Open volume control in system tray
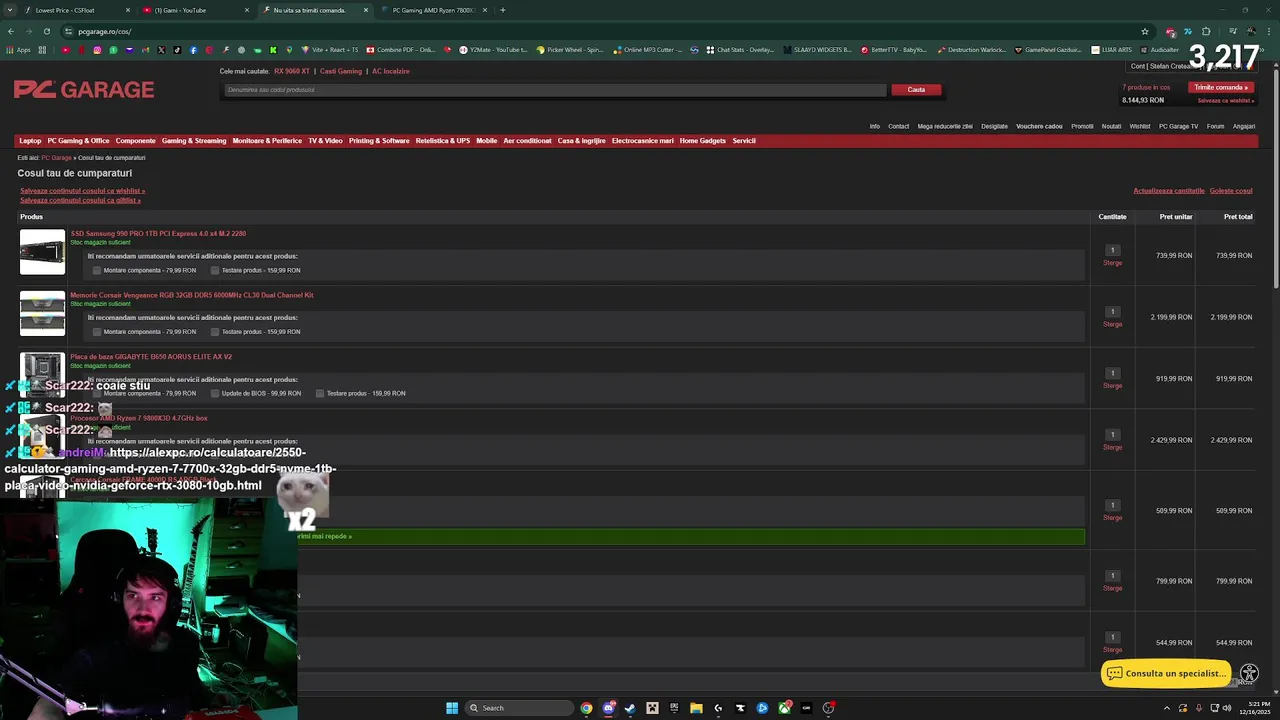1280x720 pixels. tap(1227, 708)
